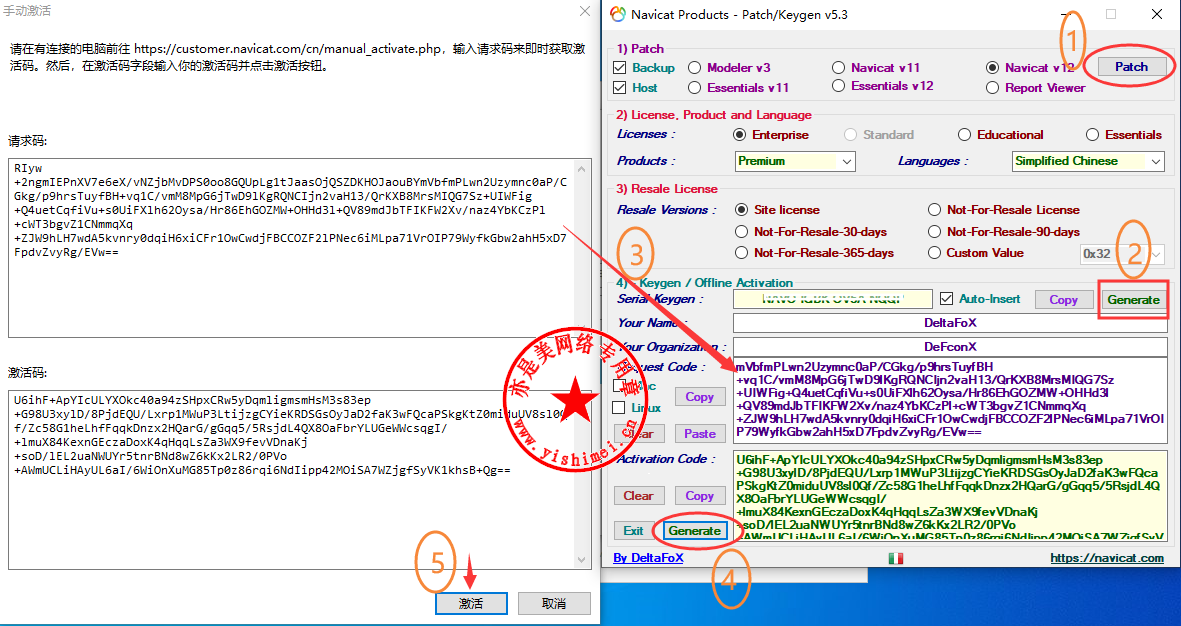Image resolution: width=1181 pixels, height=626 pixels.
Task: Click the "1) Patch" section heading
Action: click(640, 49)
